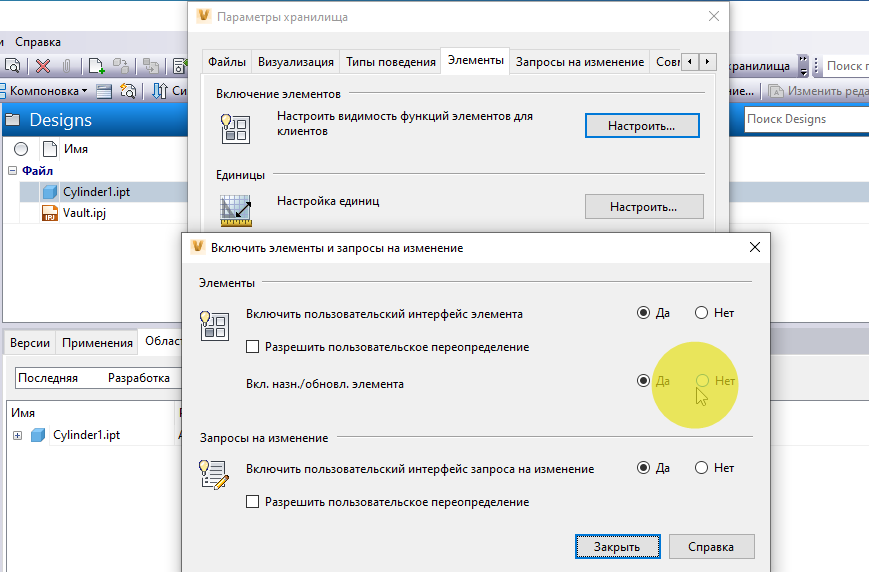Click the Cylinder1.ipt cube icon in file list

50,192
